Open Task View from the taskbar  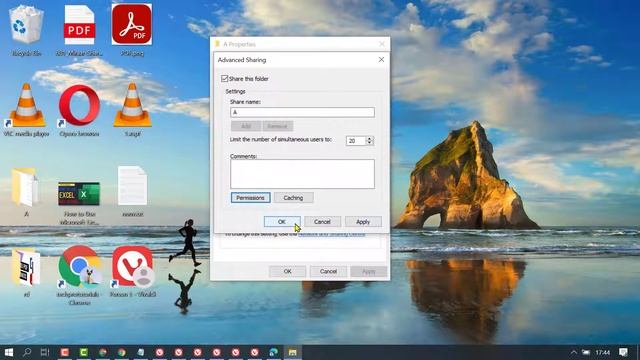(x=45, y=352)
